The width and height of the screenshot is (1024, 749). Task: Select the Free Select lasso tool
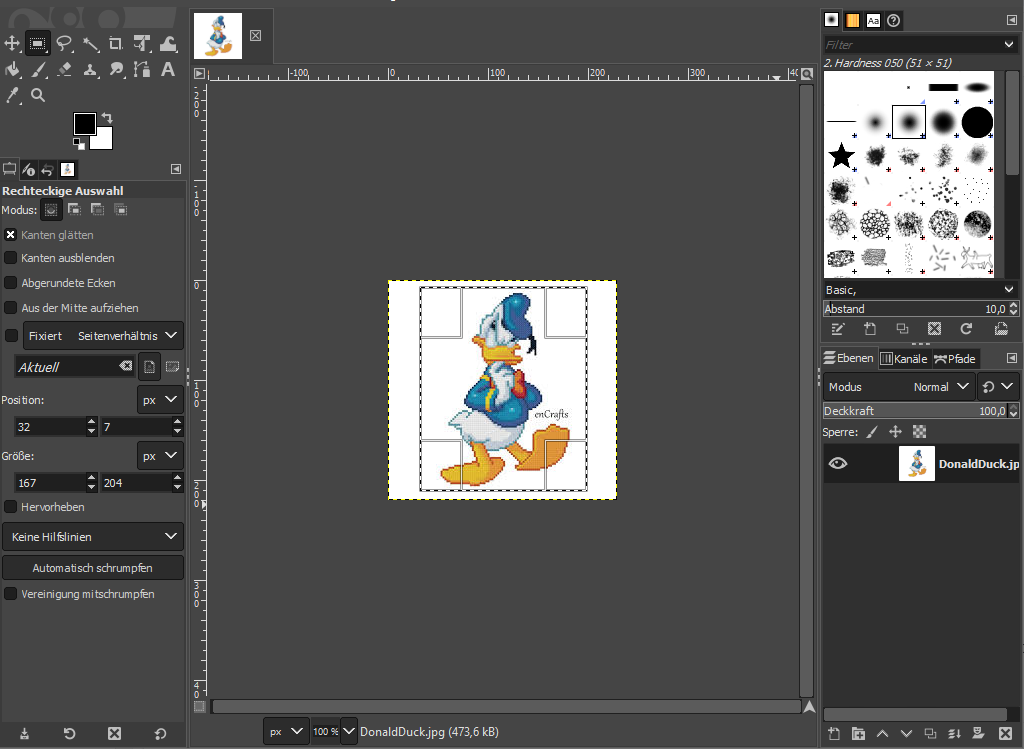tap(64, 43)
